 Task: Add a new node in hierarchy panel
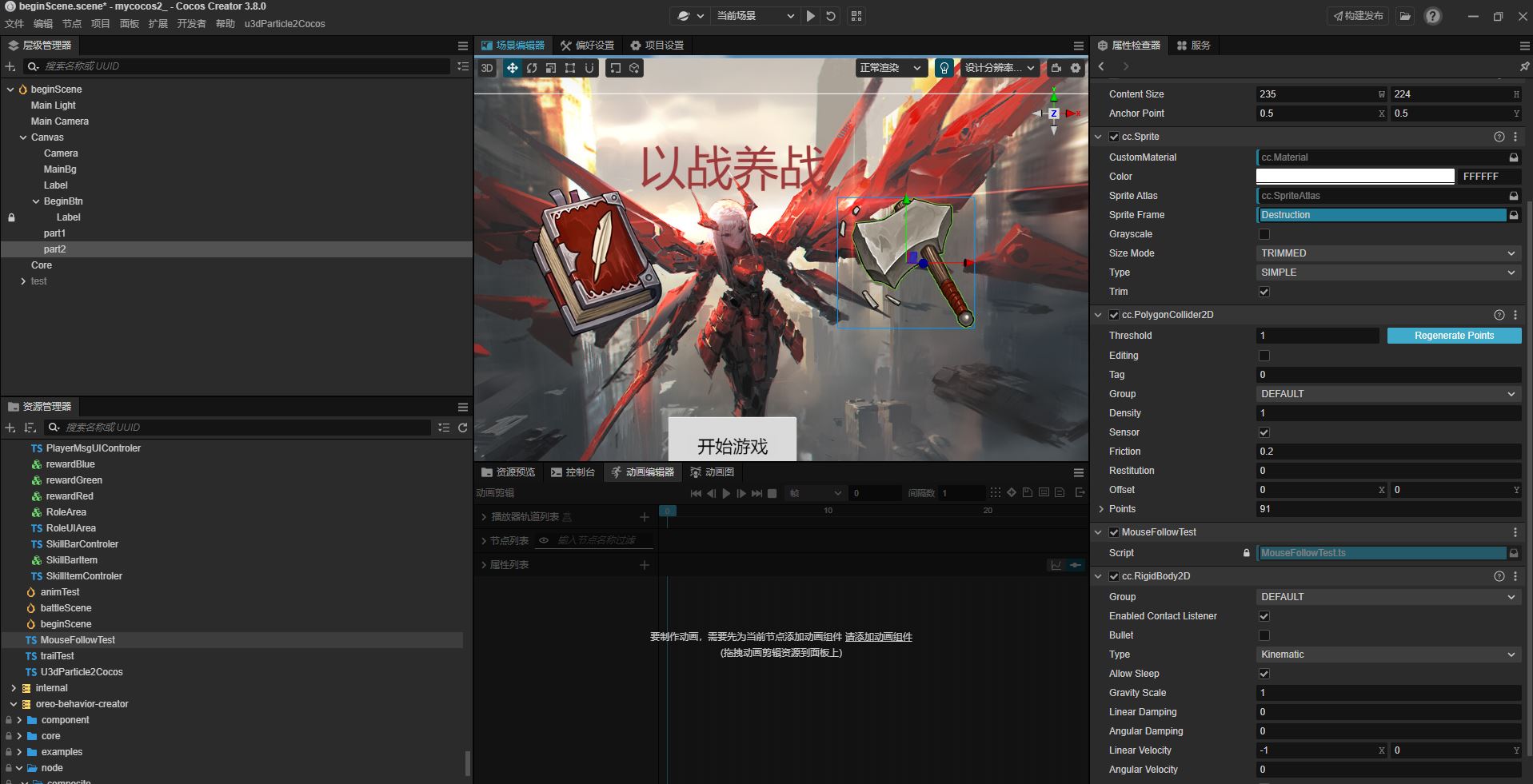click(10, 66)
